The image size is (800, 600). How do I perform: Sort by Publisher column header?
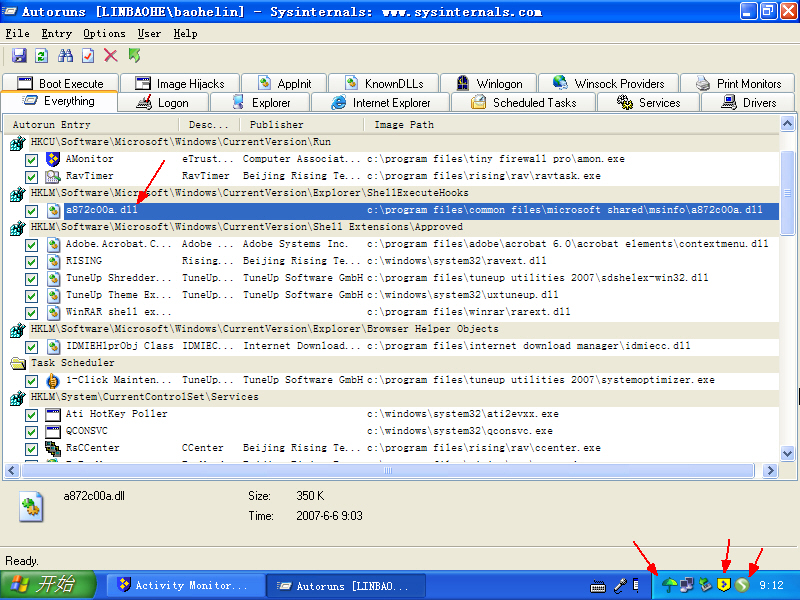[x=302, y=124]
